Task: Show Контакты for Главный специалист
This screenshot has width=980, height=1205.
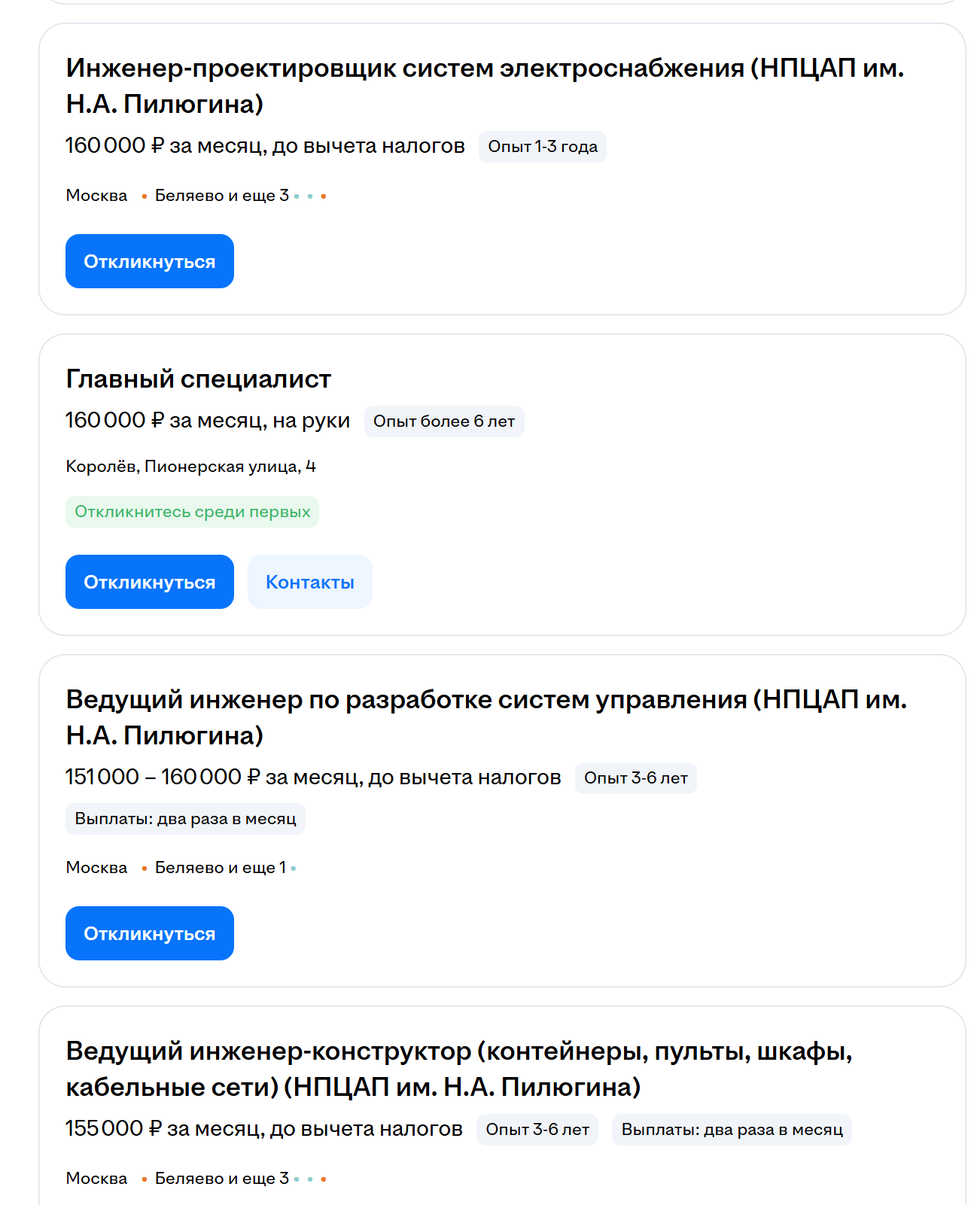Action: click(309, 582)
